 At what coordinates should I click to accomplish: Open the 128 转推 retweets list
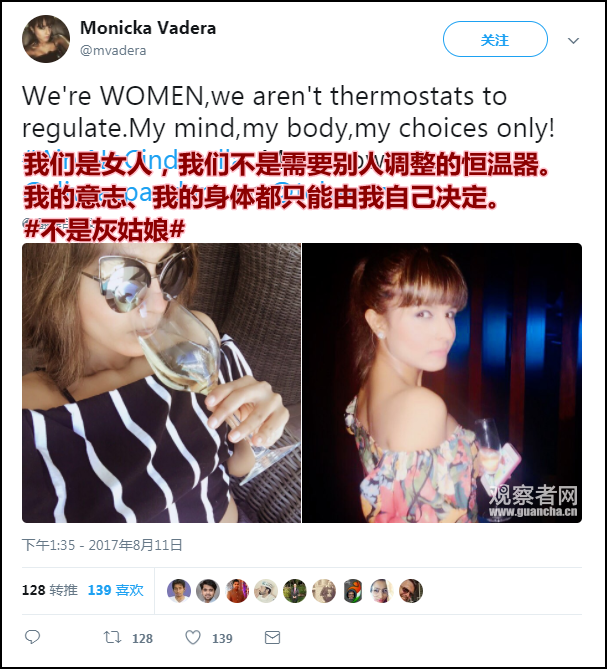tap(50, 590)
